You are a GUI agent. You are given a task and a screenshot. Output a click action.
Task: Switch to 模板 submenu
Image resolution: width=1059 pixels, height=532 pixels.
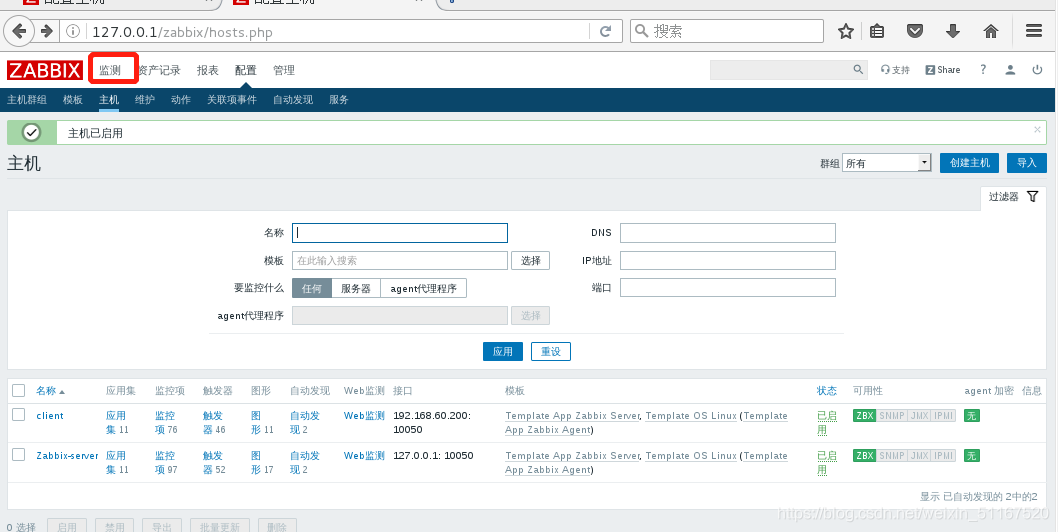pyautogui.click(x=73, y=100)
